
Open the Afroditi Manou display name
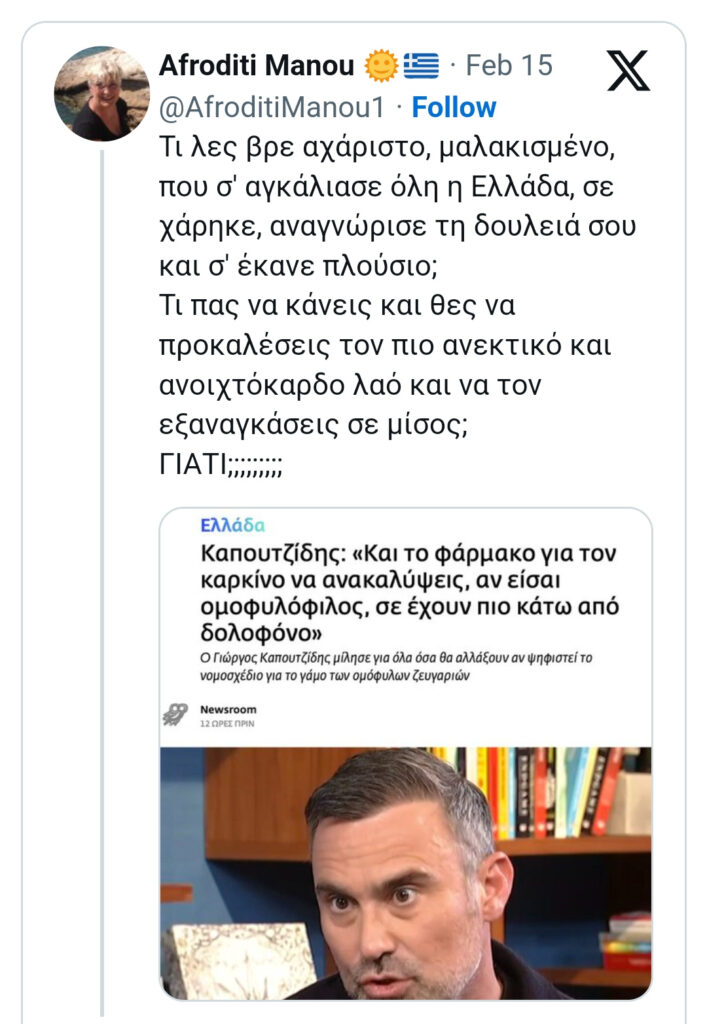pyautogui.click(x=256, y=67)
